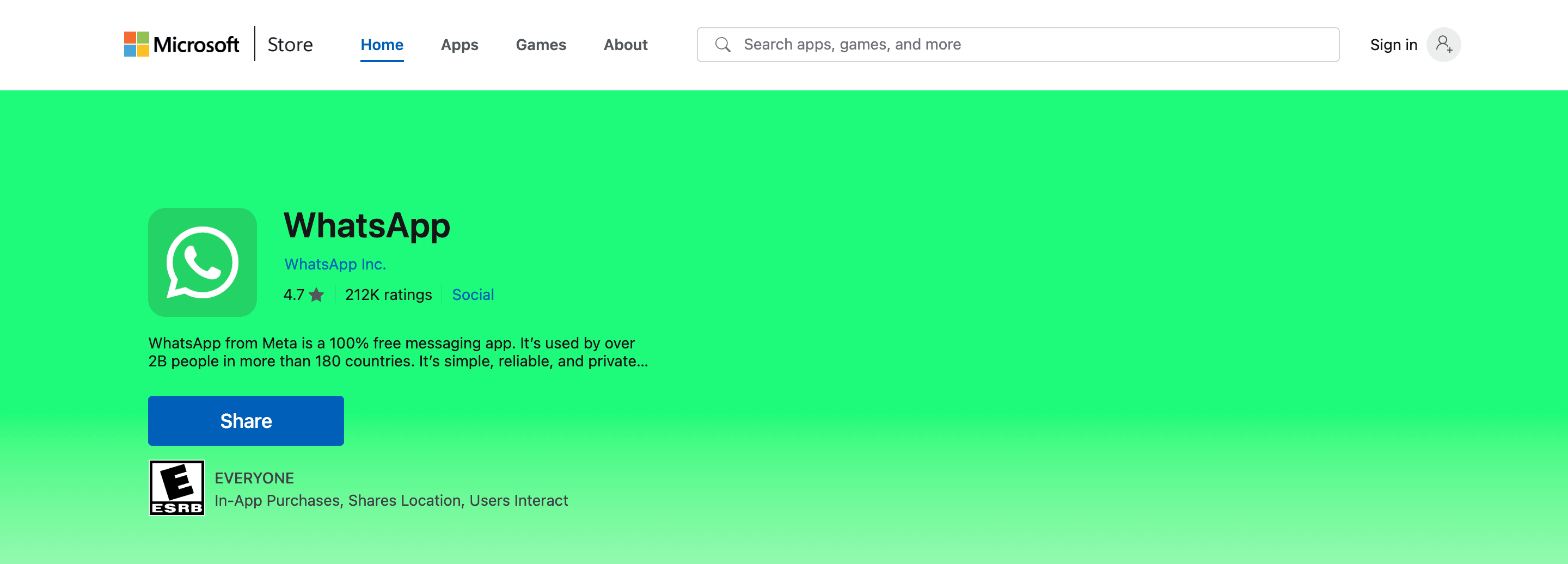This screenshot has height=564, width=1568.
Task: Focus the search apps and games field
Action: tap(1028, 45)
